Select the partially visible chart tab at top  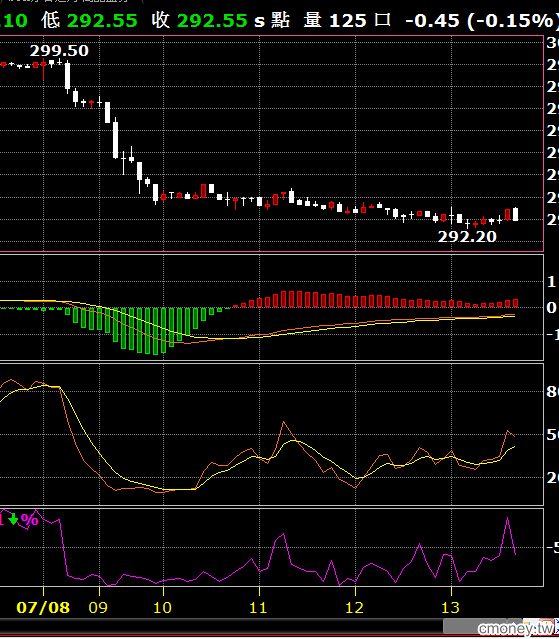point(71,1)
